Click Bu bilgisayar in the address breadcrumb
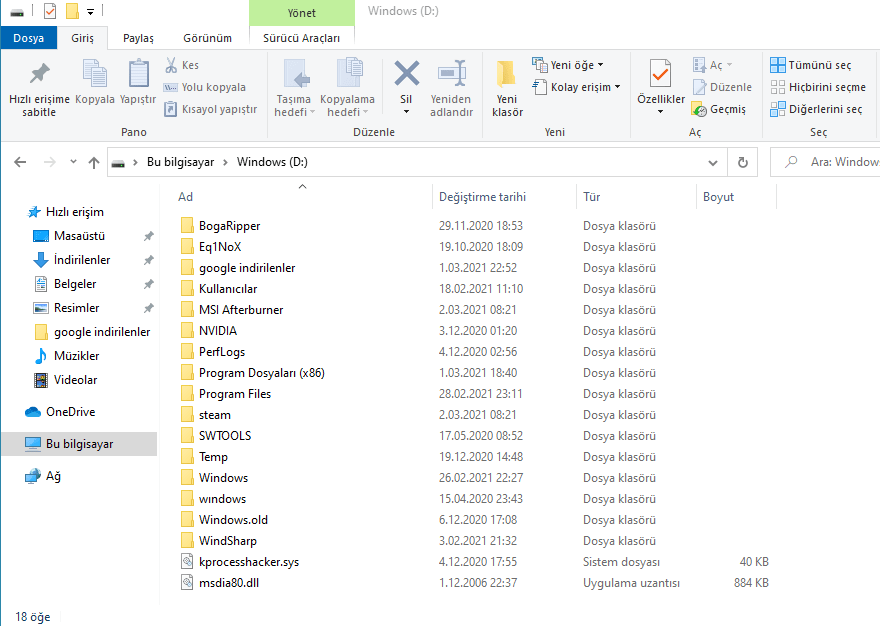The width and height of the screenshot is (880, 626). [x=180, y=162]
